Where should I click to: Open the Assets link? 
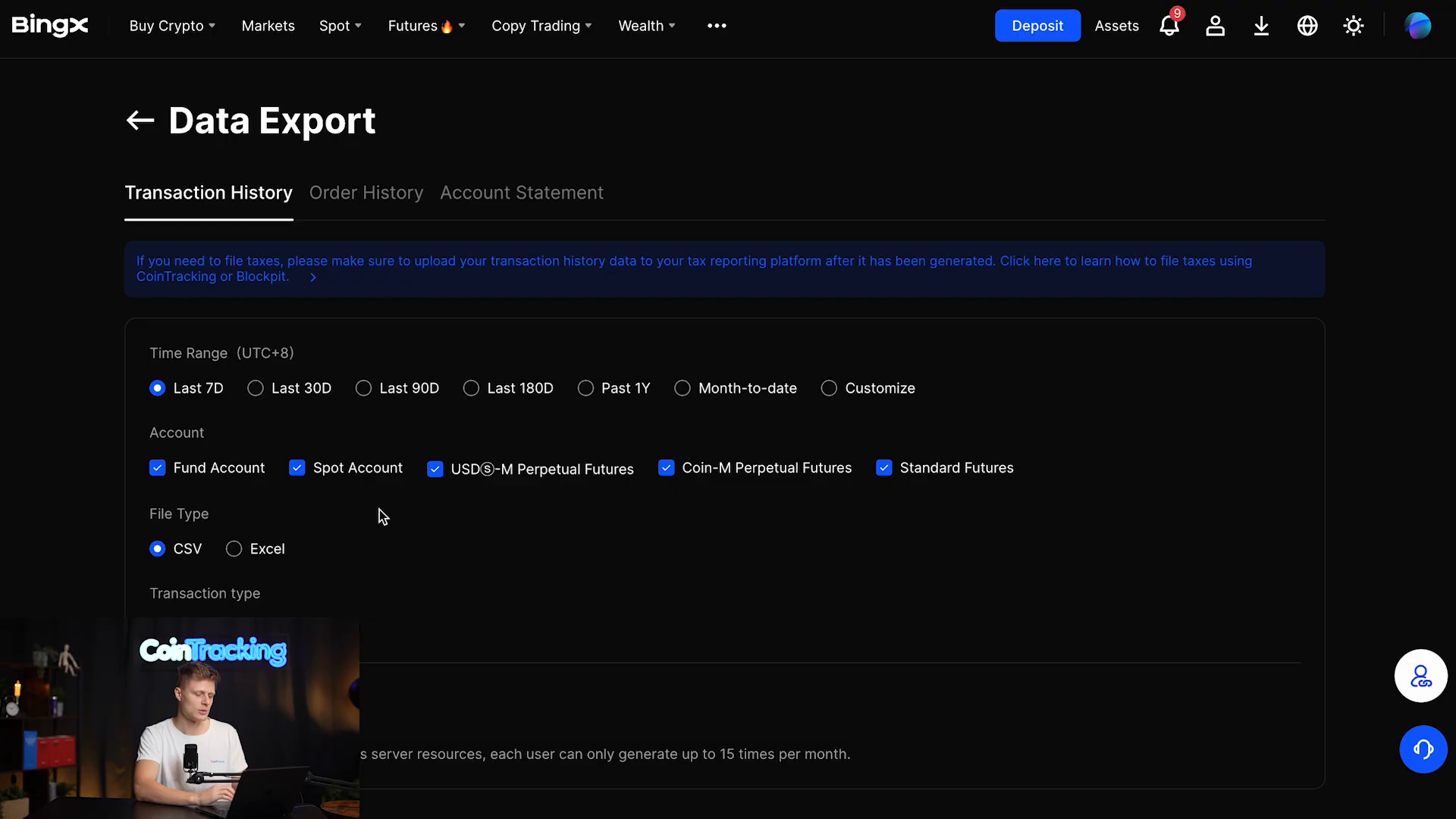coord(1116,26)
